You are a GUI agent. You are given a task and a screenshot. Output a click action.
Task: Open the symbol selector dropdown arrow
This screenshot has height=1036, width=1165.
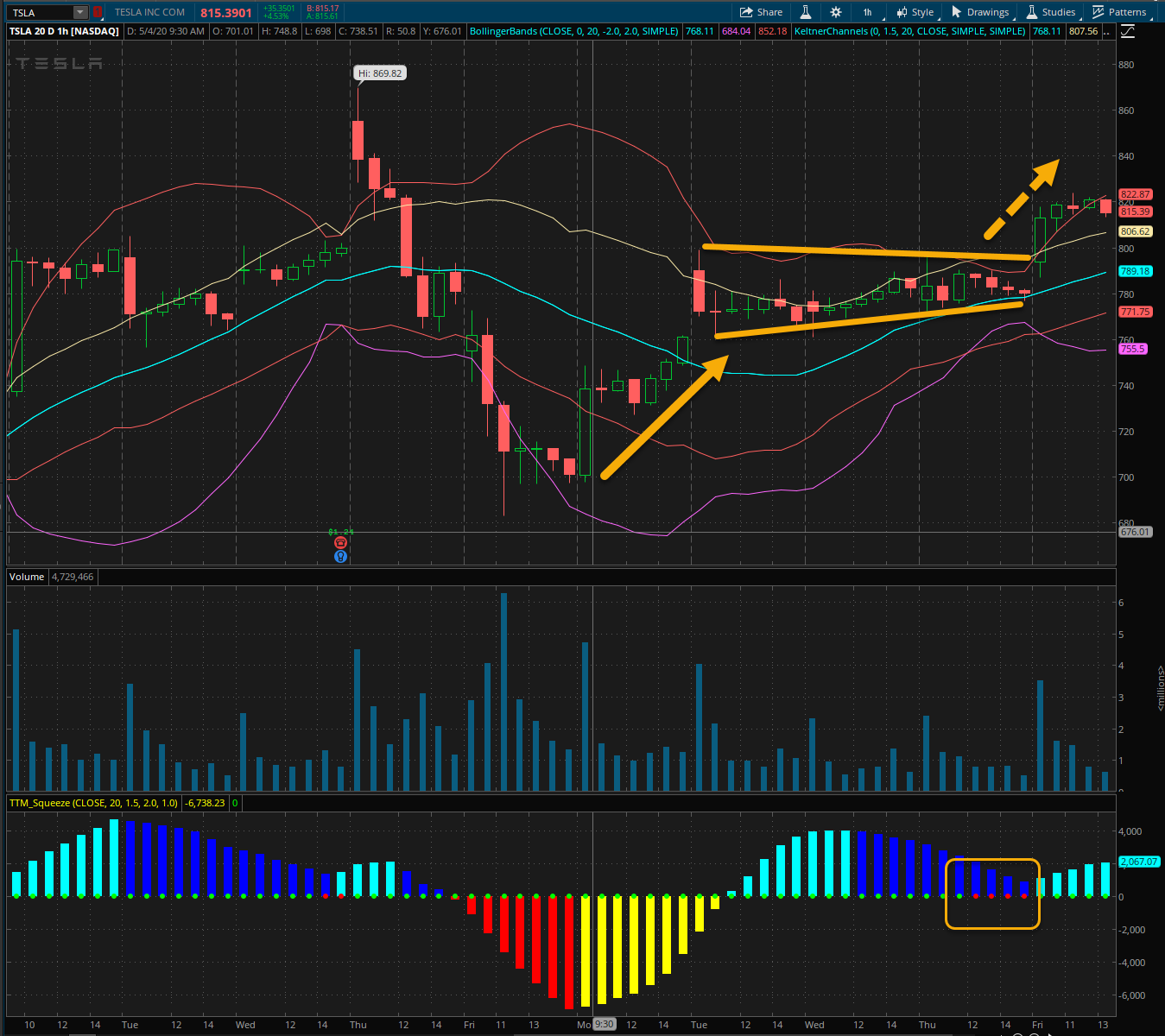(x=80, y=12)
